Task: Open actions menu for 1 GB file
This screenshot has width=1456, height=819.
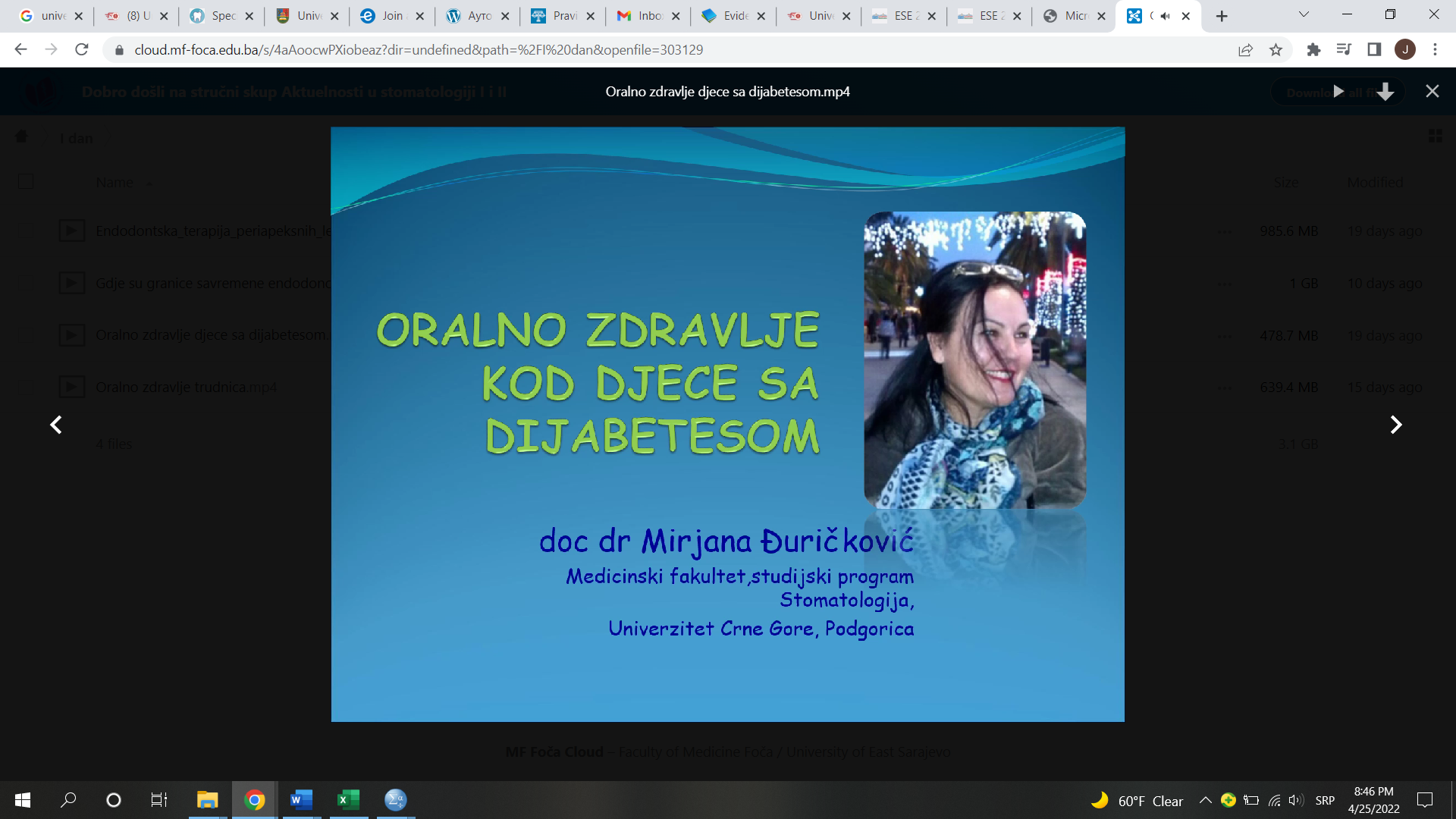Action: [1225, 284]
